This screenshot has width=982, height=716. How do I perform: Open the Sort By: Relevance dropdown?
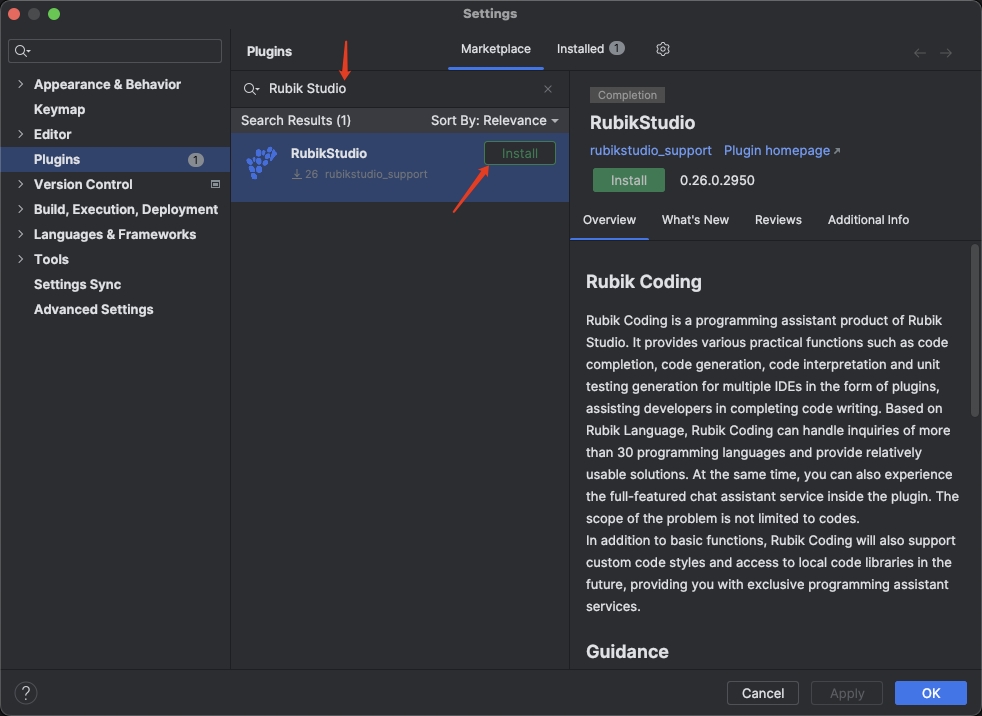pyautogui.click(x=494, y=120)
